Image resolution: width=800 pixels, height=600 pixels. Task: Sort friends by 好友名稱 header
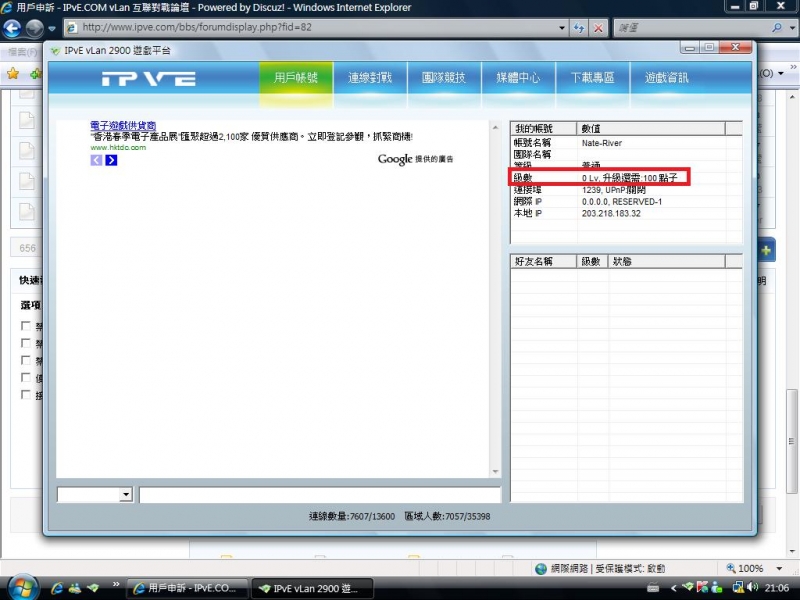(x=543, y=261)
